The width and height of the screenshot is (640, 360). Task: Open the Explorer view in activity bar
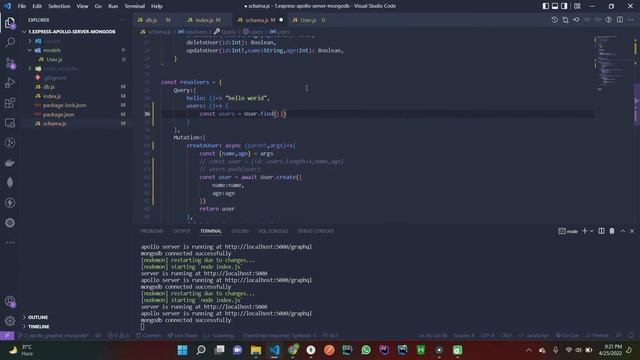pos(10,23)
